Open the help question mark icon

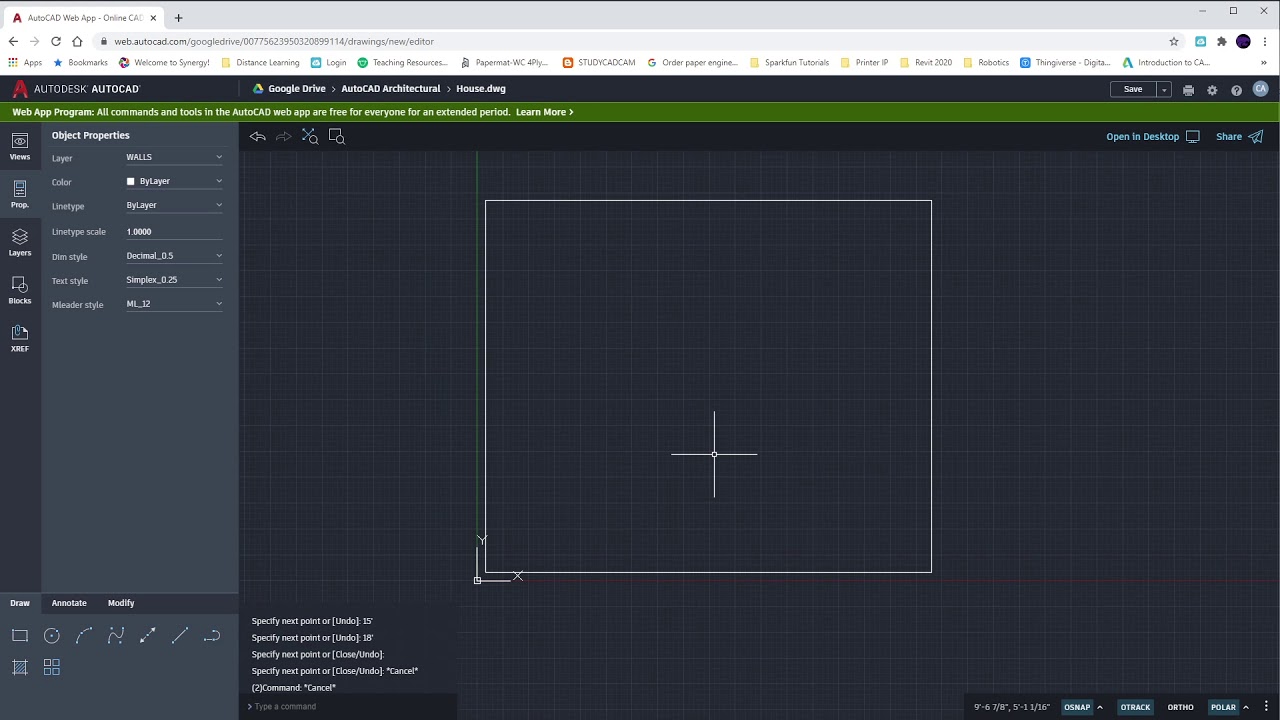[x=1236, y=90]
